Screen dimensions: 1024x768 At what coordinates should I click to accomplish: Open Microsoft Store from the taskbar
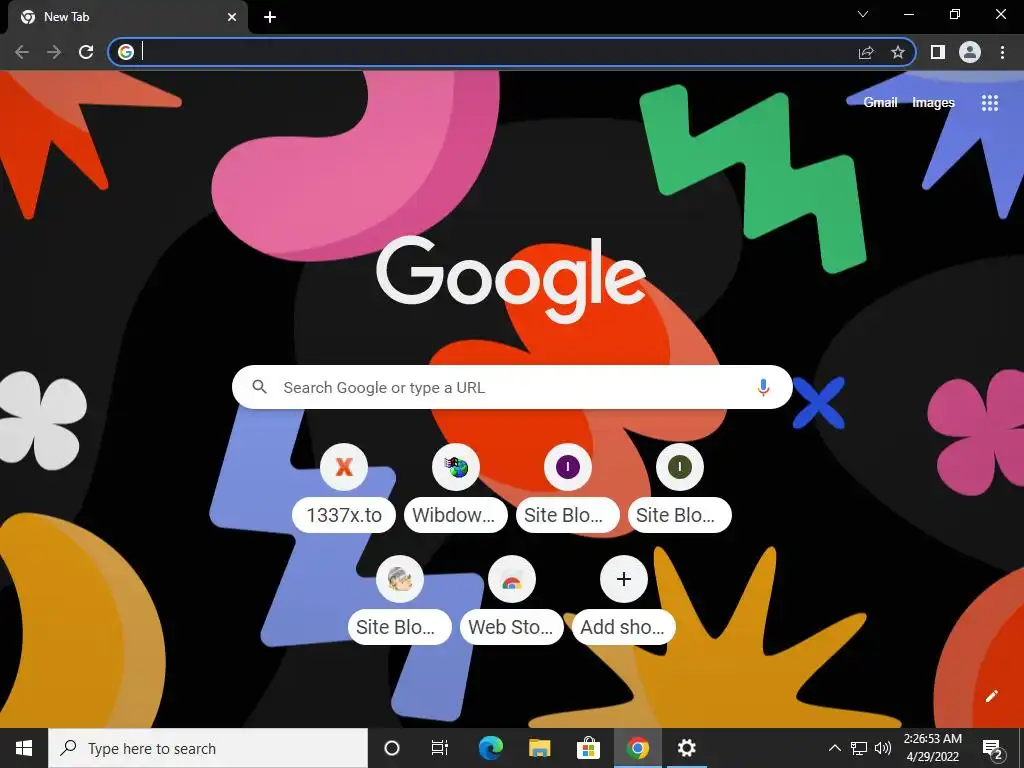[588, 748]
